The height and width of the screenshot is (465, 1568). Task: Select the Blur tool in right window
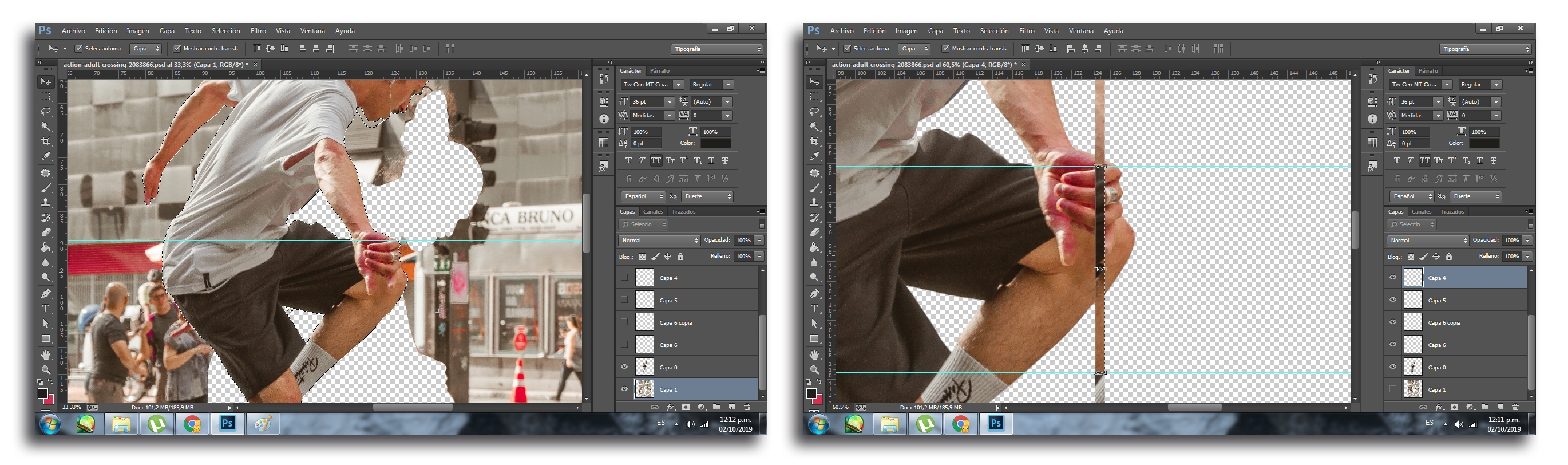[x=814, y=263]
